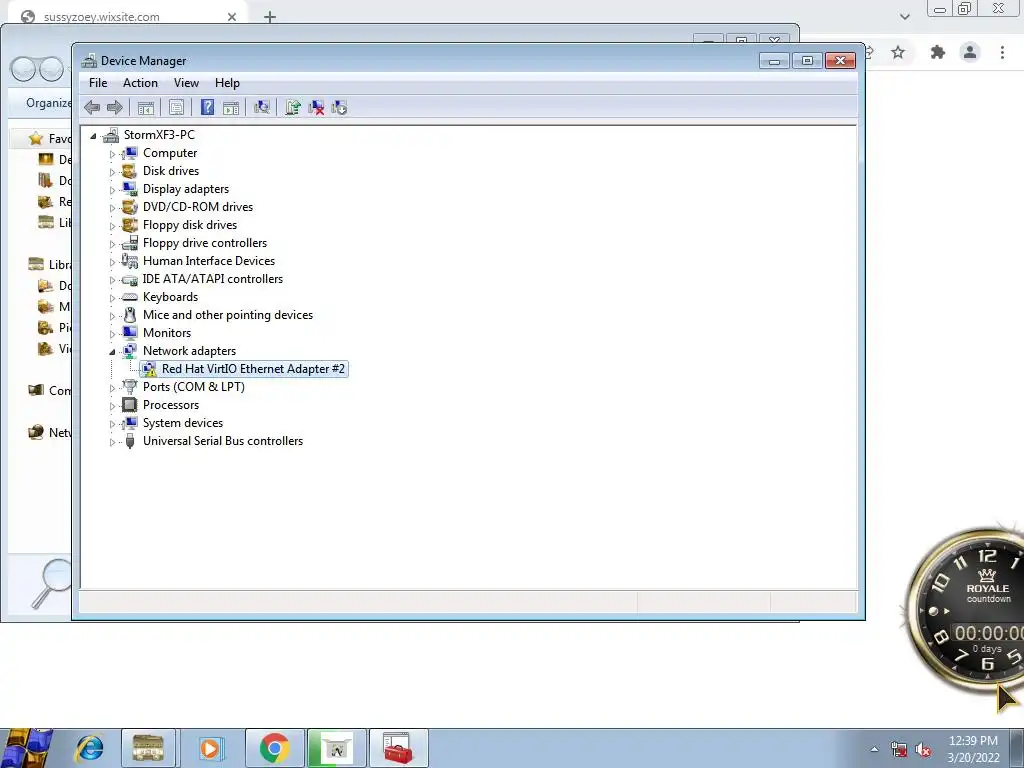Open the Help menu
This screenshot has height=768, width=1024.
coord(227,83)
